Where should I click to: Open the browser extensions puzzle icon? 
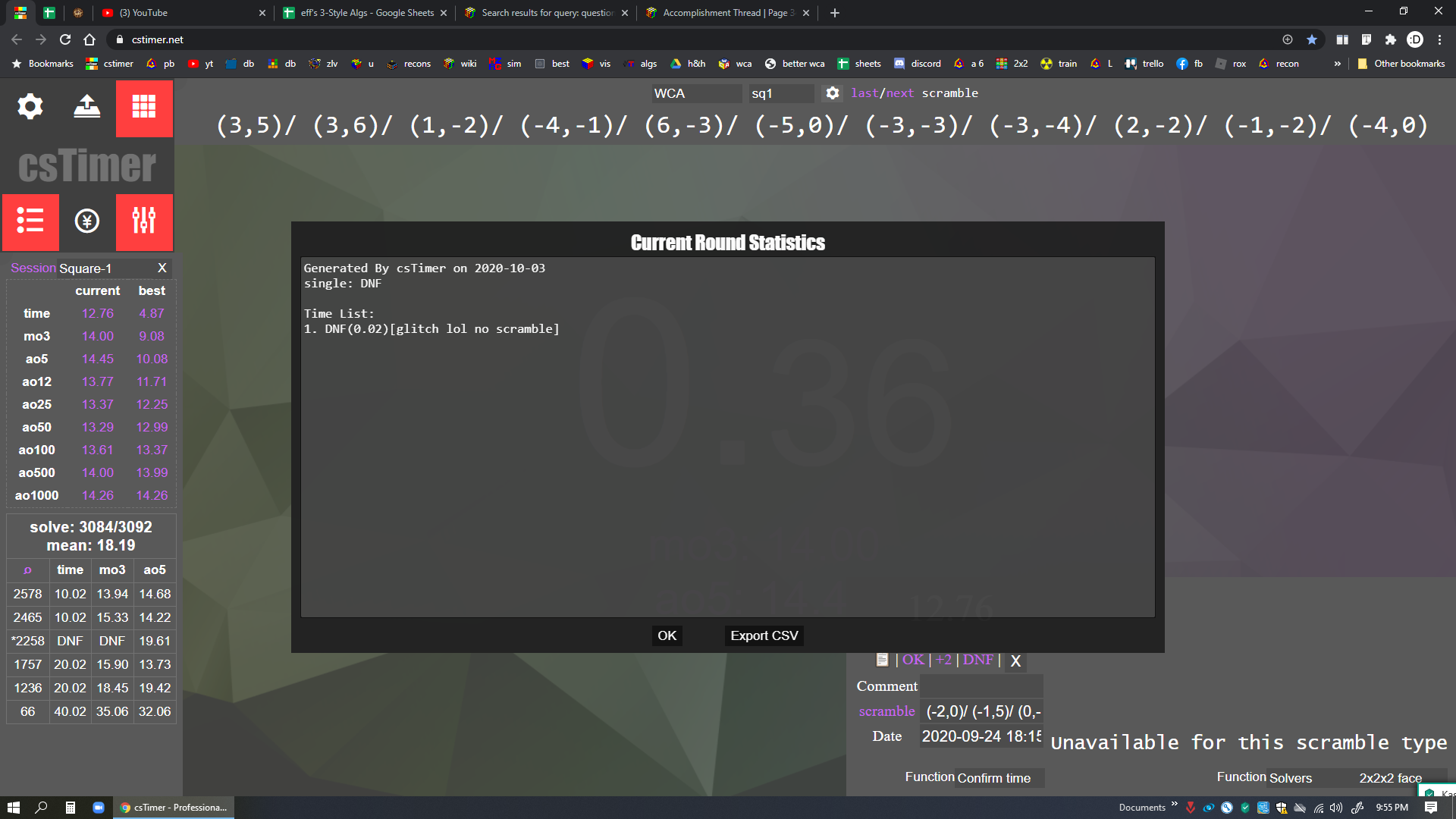[1391, 39]
